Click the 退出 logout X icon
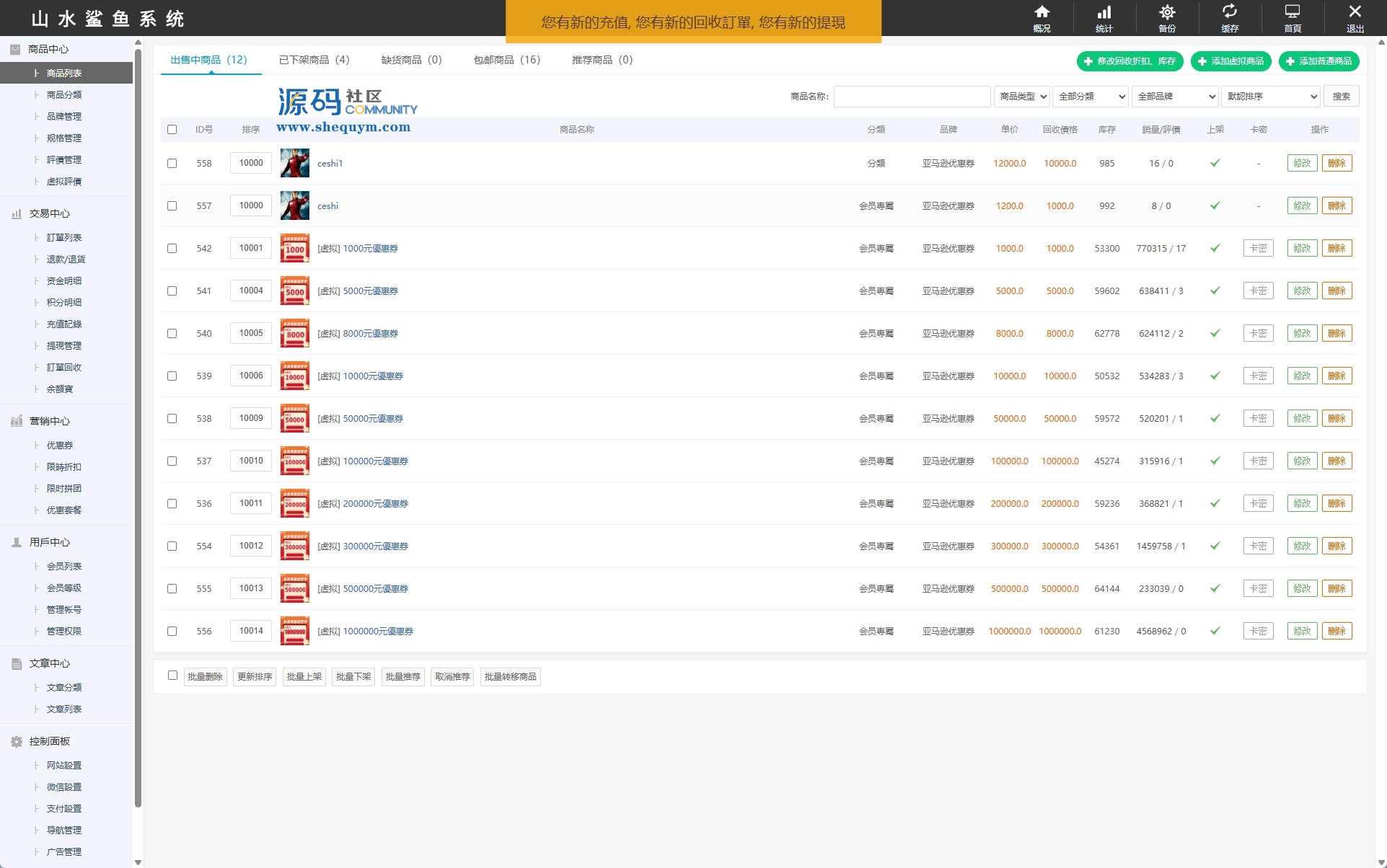 (x=1355, y=12)
